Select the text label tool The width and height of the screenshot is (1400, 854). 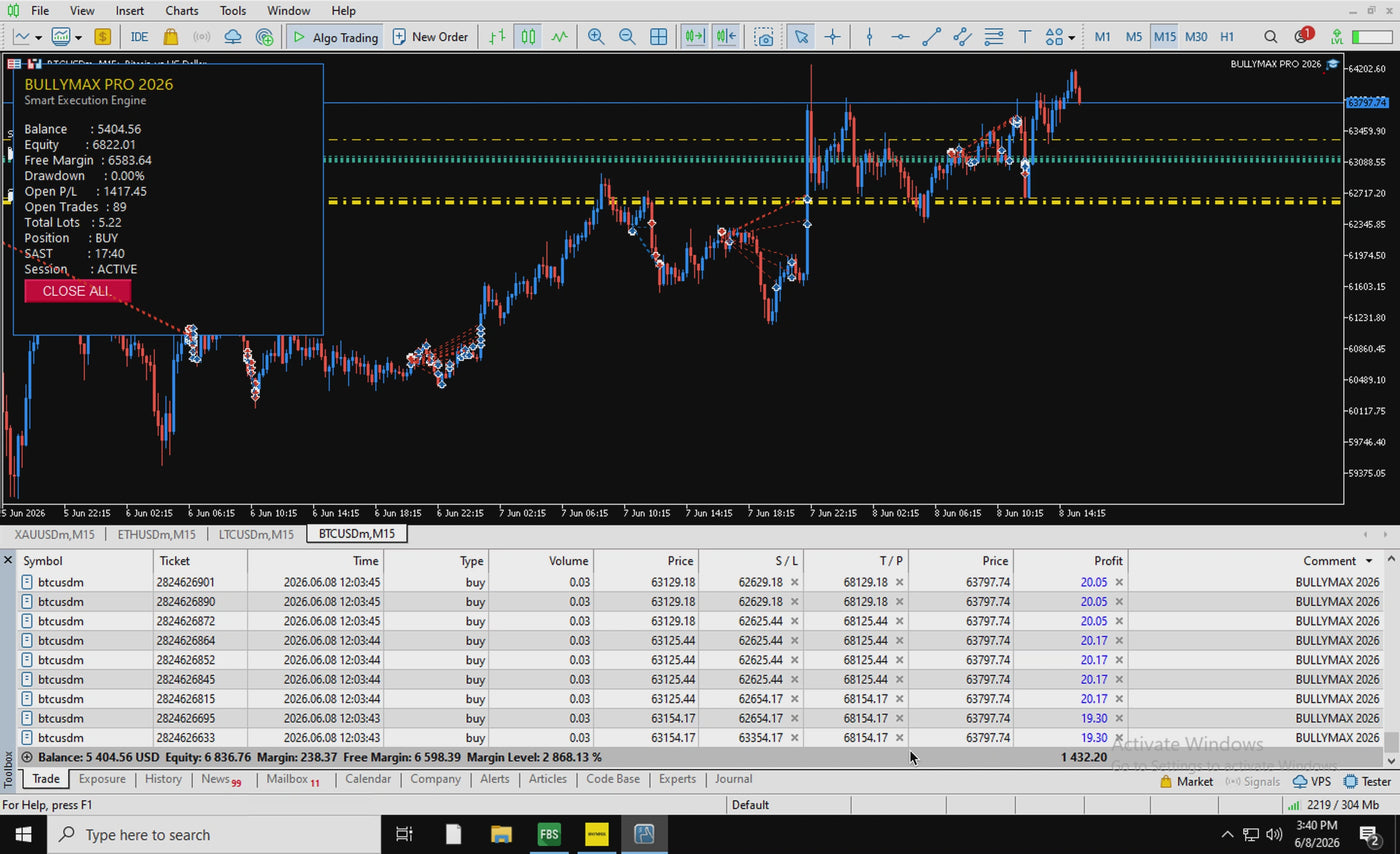click(x=1024, y=37)
